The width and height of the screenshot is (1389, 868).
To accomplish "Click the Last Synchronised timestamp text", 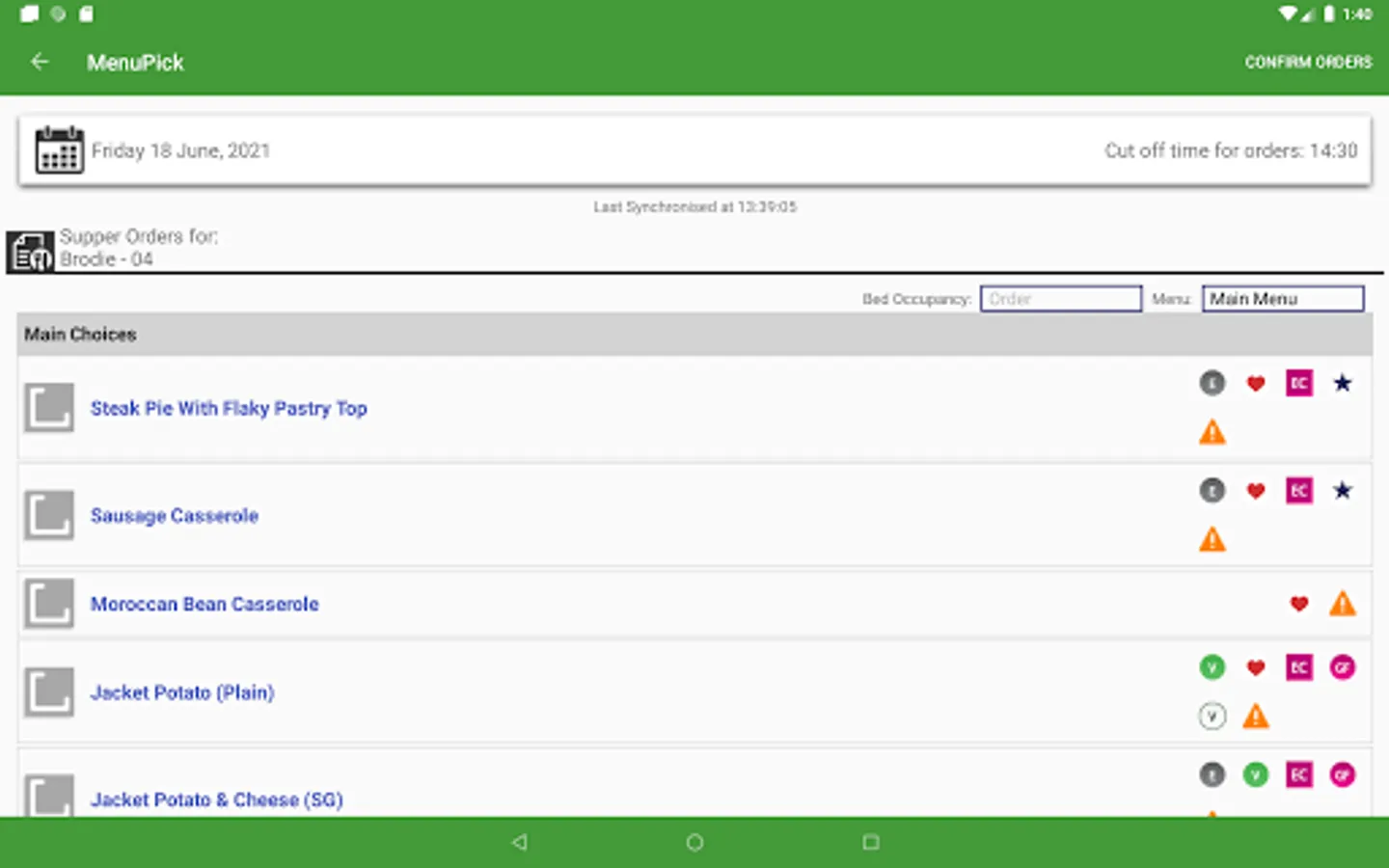I will (x=694, y=206).
